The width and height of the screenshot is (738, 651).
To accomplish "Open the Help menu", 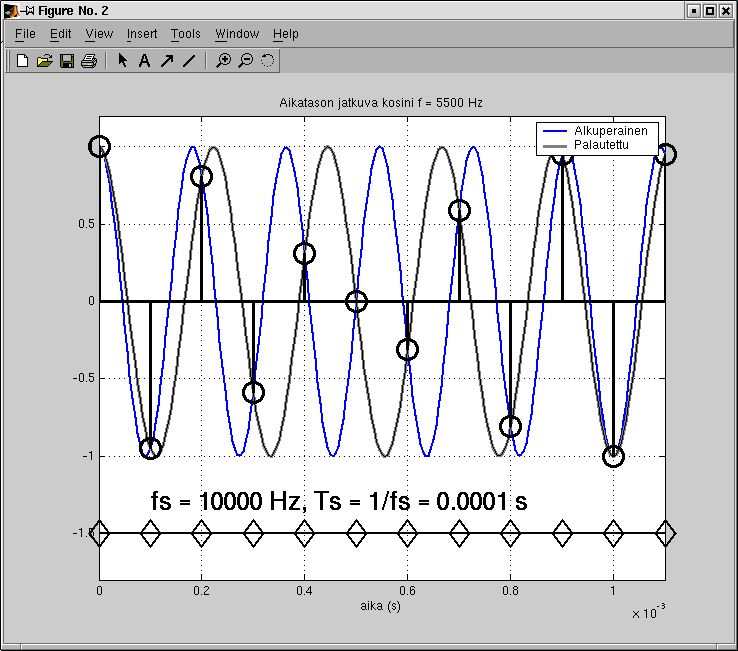I will [286, 34].
